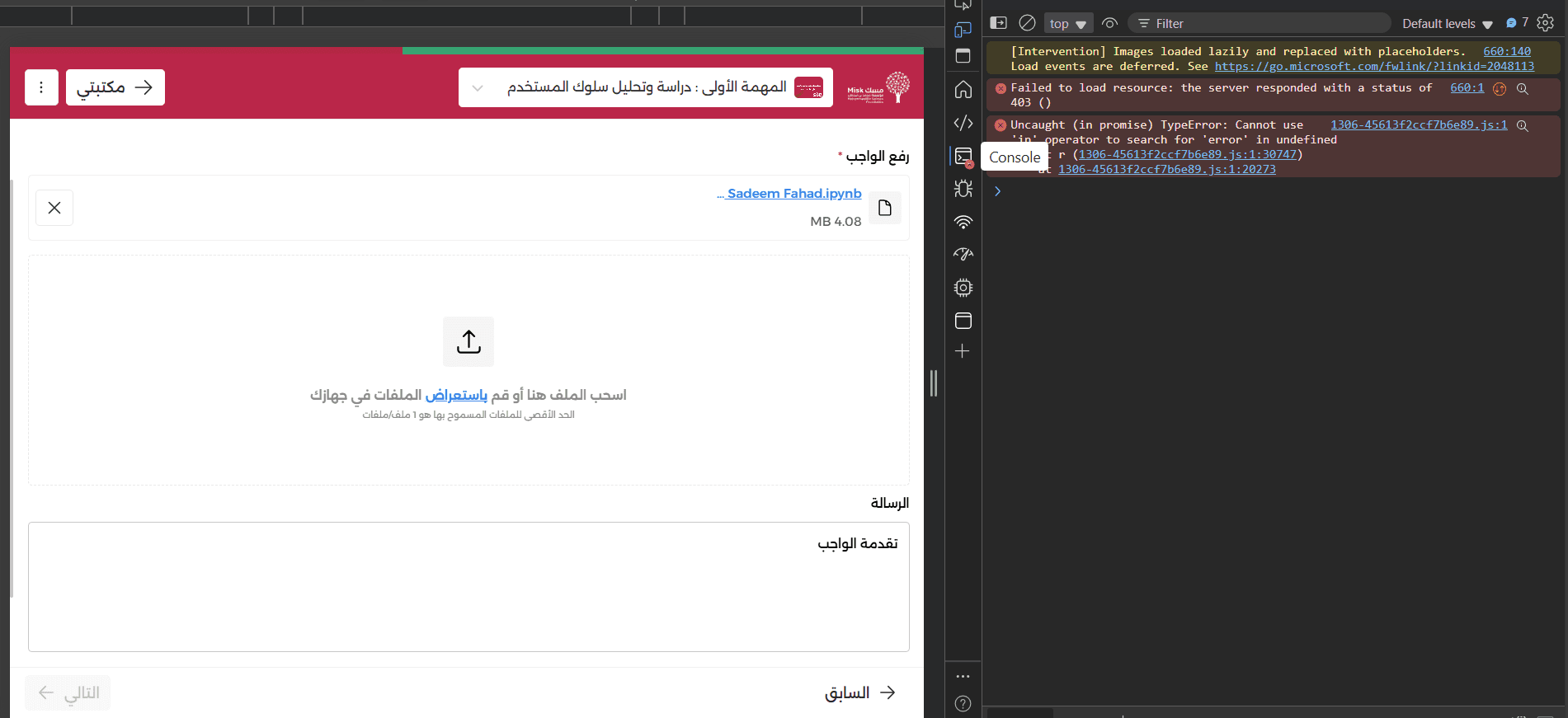This screenshot has height=718, width=1568.
Task: Open the Performance gauge icon tool
Action: pyautogui.click(x=963, y=255)
